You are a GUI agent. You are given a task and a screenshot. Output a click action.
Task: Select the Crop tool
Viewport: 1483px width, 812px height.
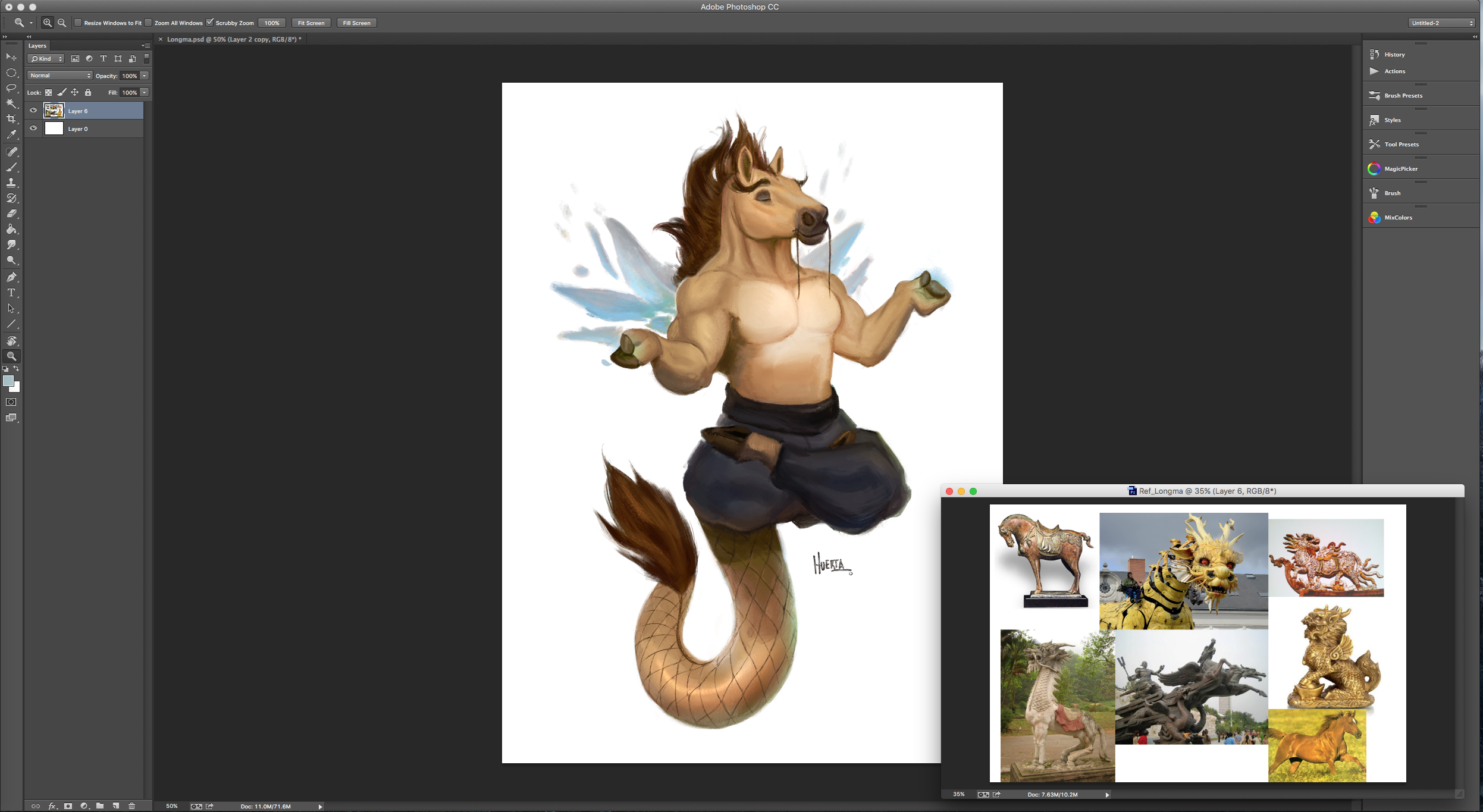click(11, 119)
